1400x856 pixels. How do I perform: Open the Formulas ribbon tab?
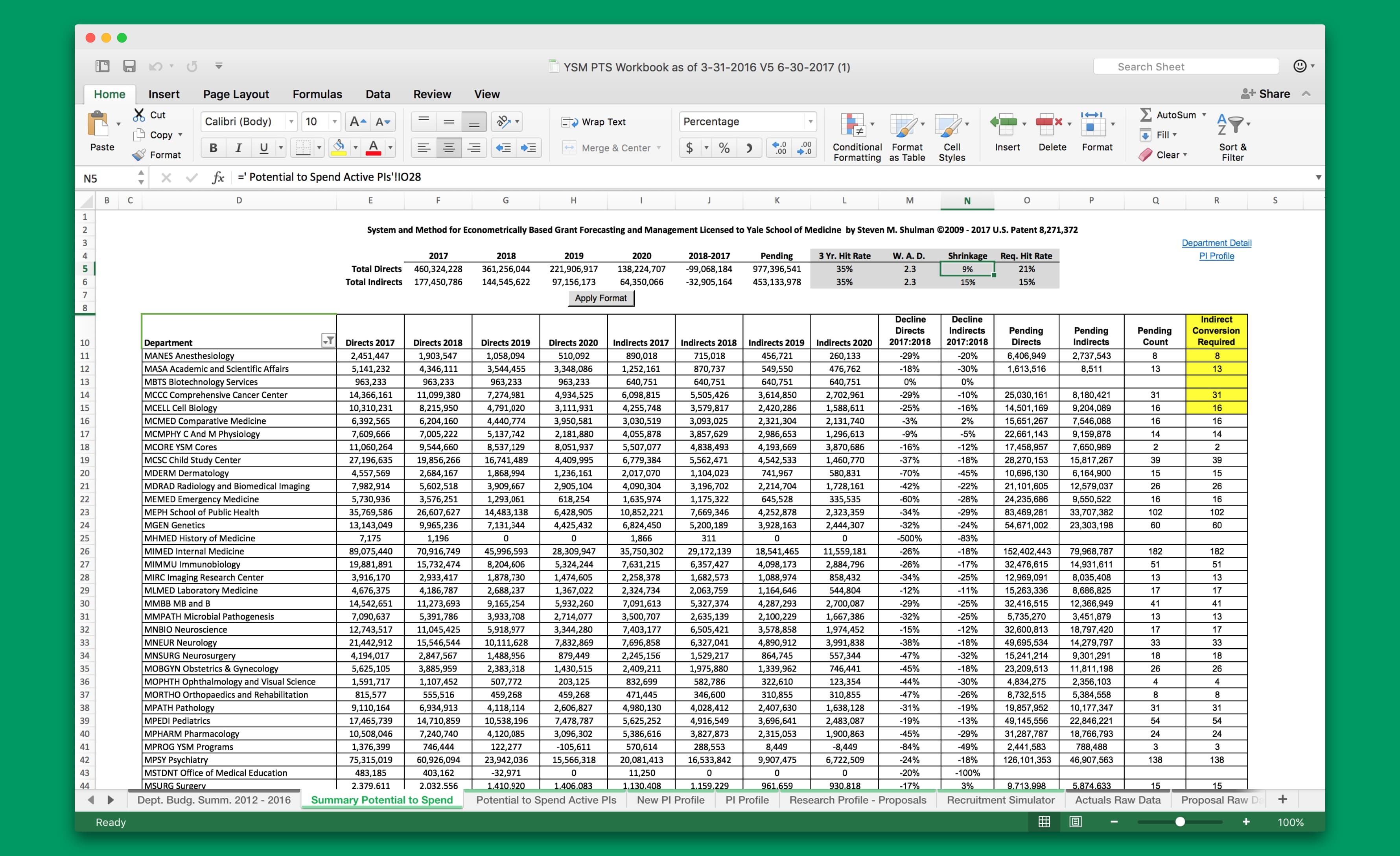tap(317, 94)
